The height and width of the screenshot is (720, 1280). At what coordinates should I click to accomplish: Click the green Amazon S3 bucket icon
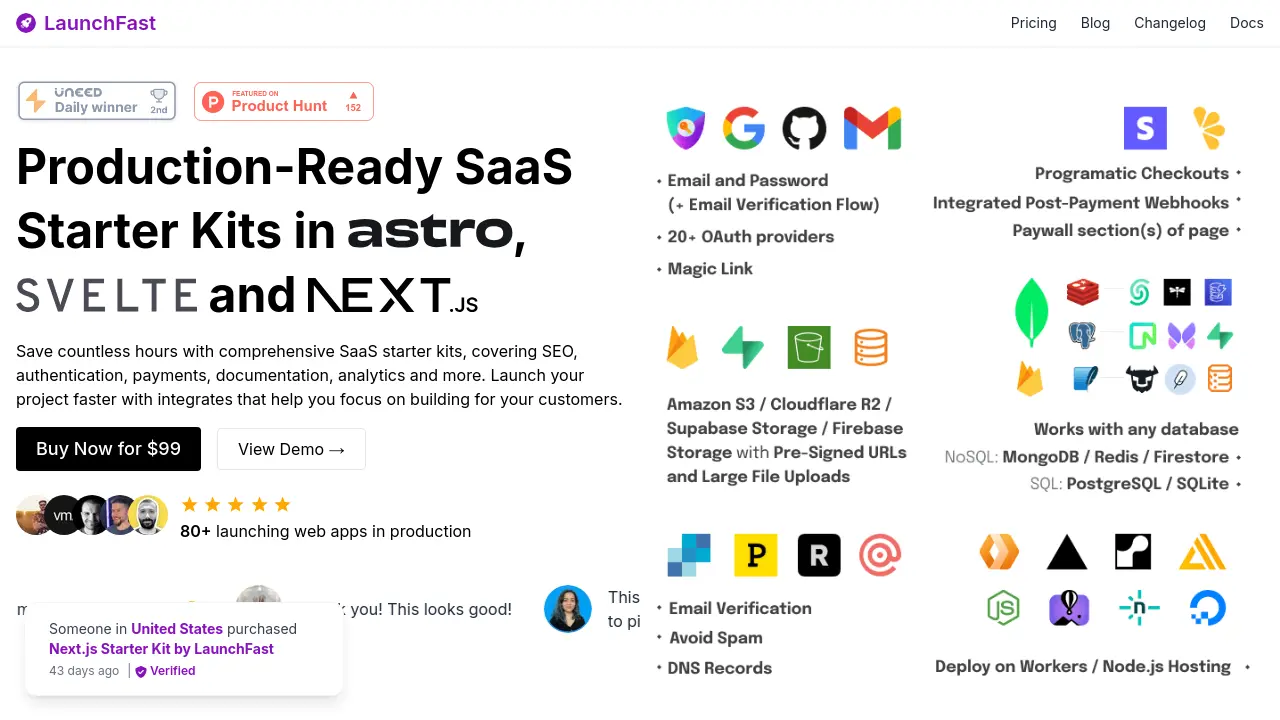tap(809, 348)
